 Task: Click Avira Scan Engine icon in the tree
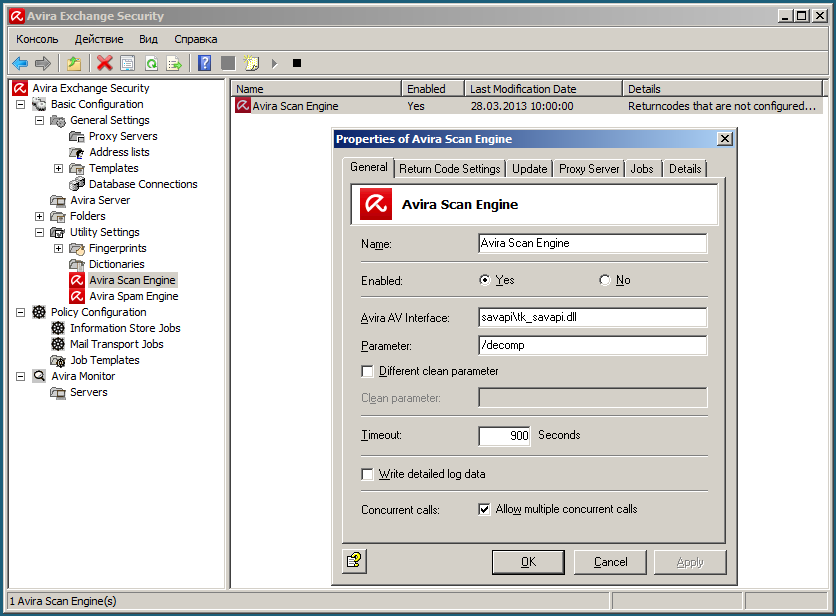[77, 280]
